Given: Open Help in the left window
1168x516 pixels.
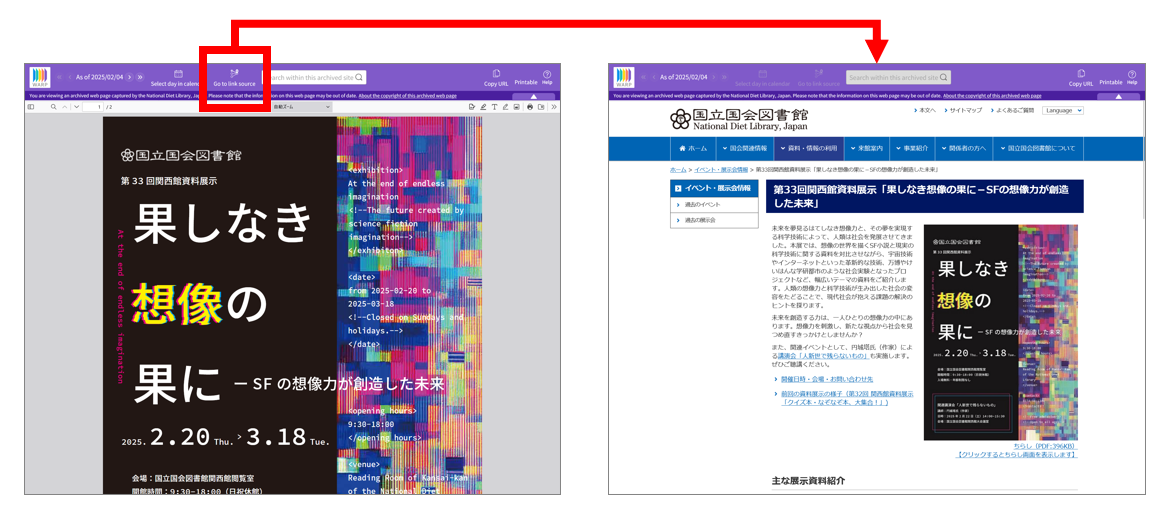Looking at the screenshot, I should [548, 77].
